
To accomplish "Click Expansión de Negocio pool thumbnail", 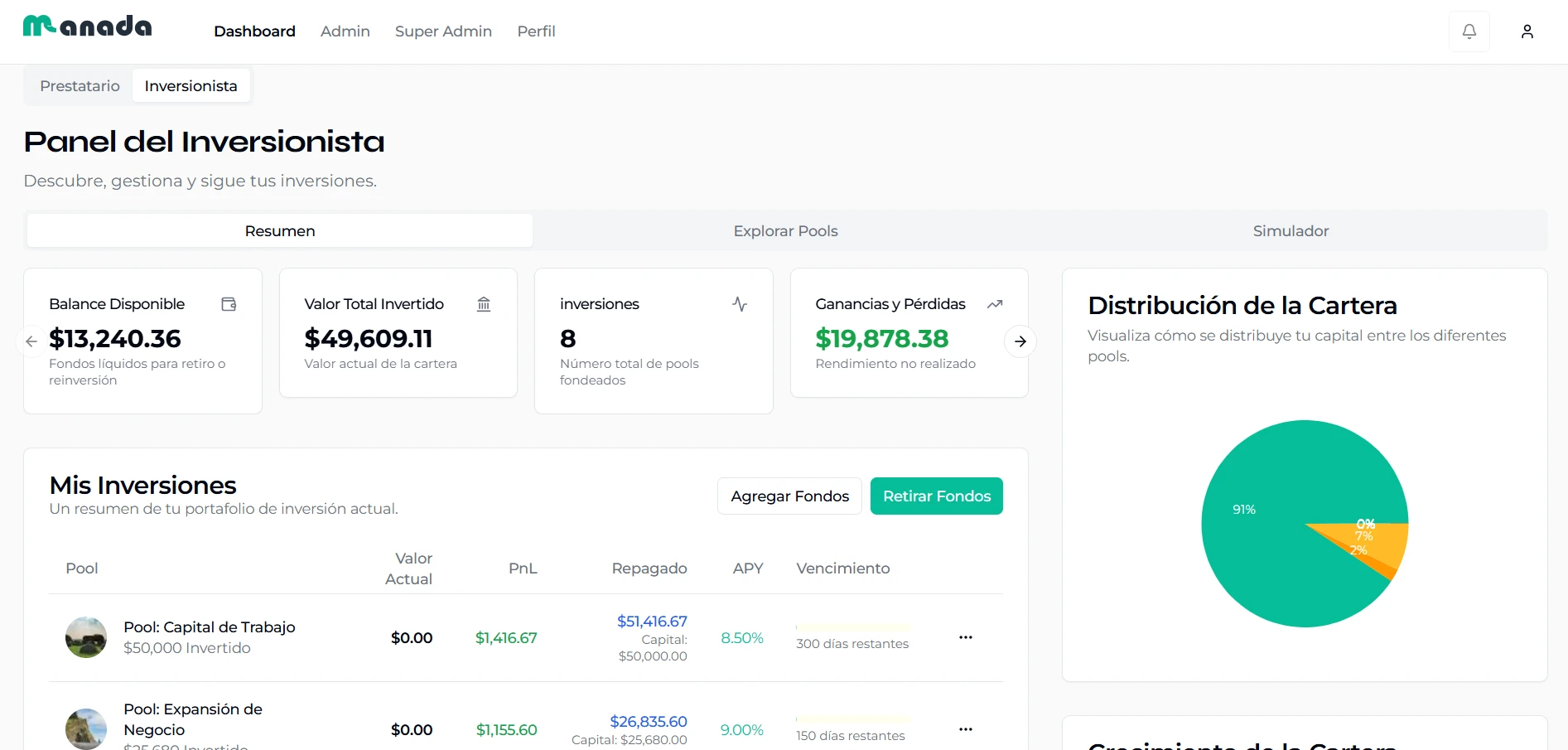I will 86,729.
